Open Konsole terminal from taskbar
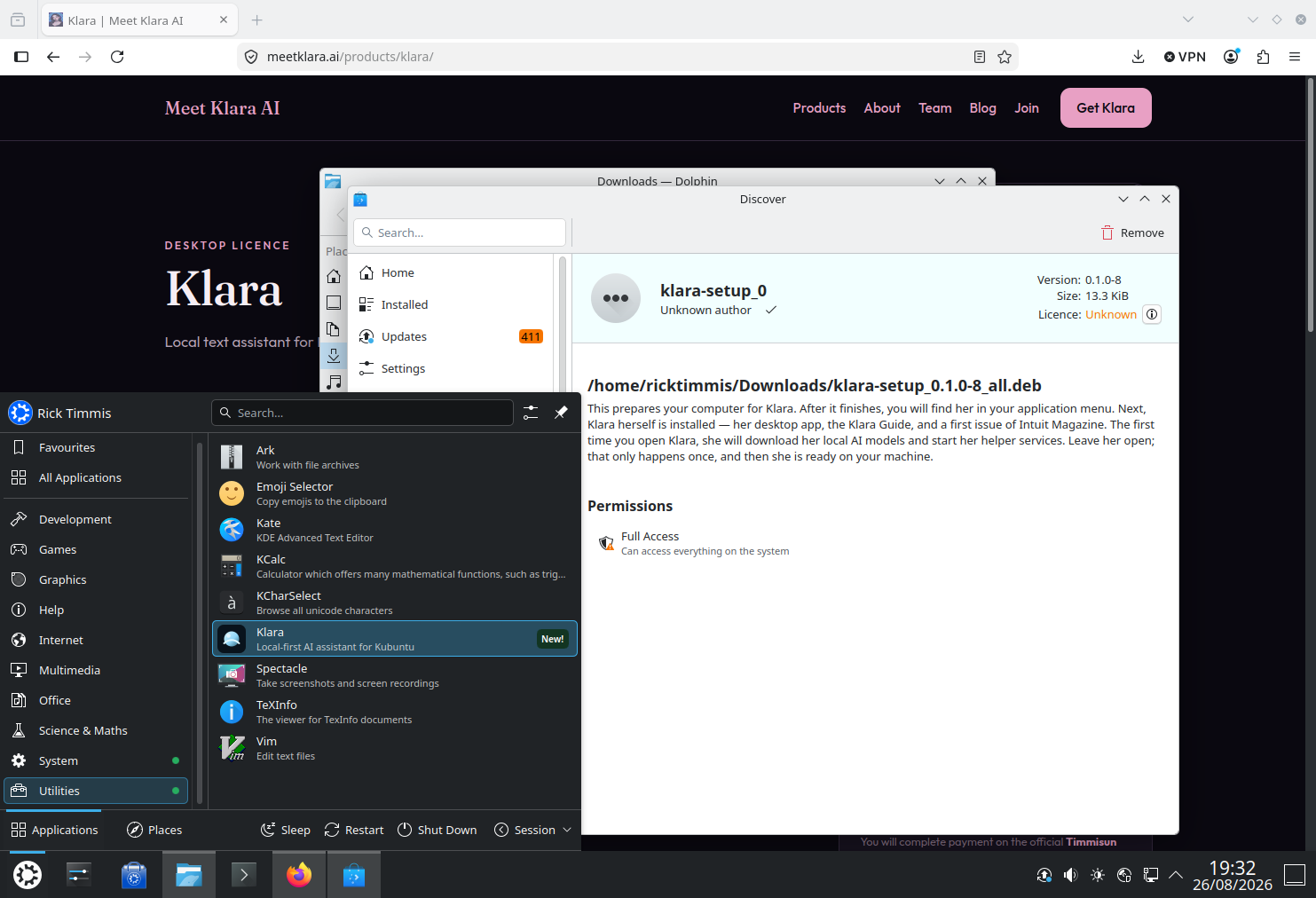Image resolution: width=1316 pixels, height=898 pixels. (x=244, y=875)
